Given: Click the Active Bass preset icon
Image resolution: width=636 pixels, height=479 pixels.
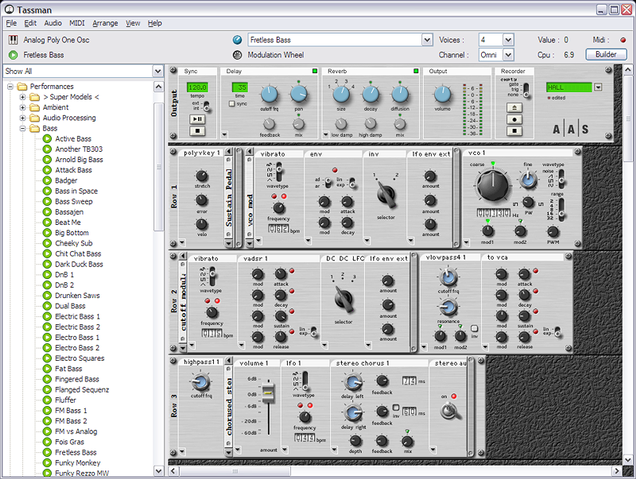Looking at the screenshot, I should coord(47,139).
